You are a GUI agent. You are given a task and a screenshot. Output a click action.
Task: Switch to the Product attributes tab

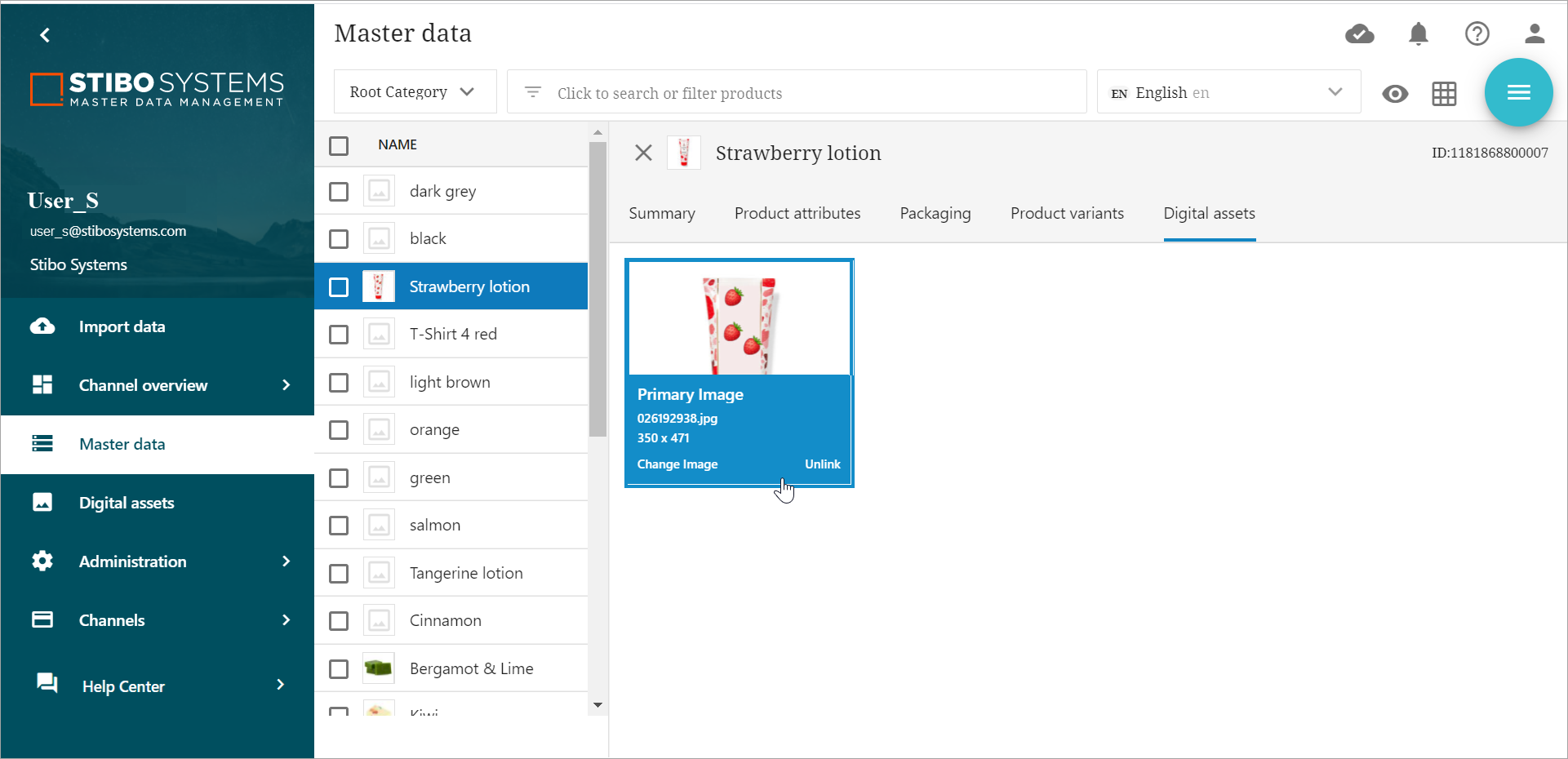point(797,214)
